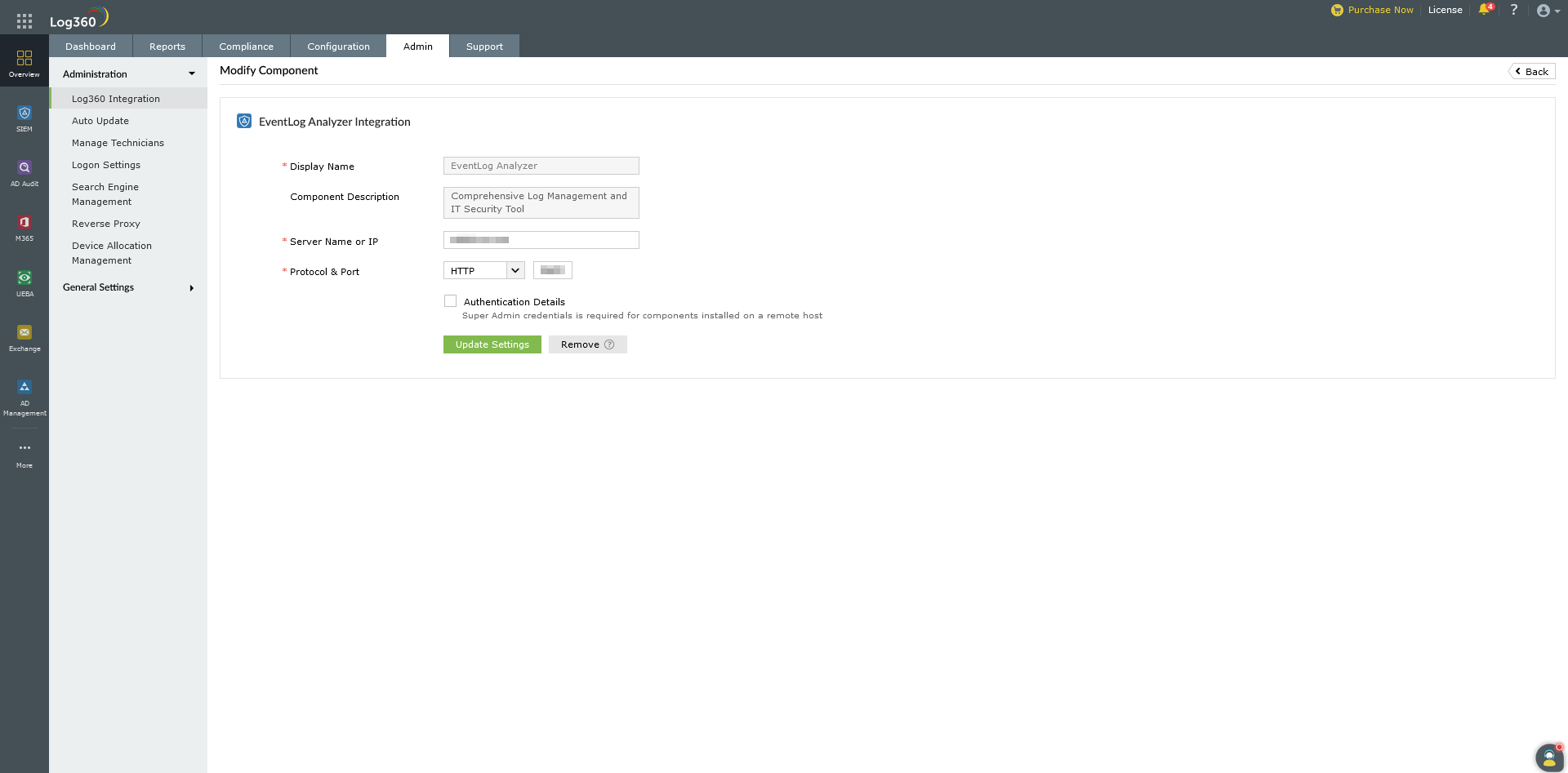Click the Port number field
1568x773 pixels.
click(553, 270)
